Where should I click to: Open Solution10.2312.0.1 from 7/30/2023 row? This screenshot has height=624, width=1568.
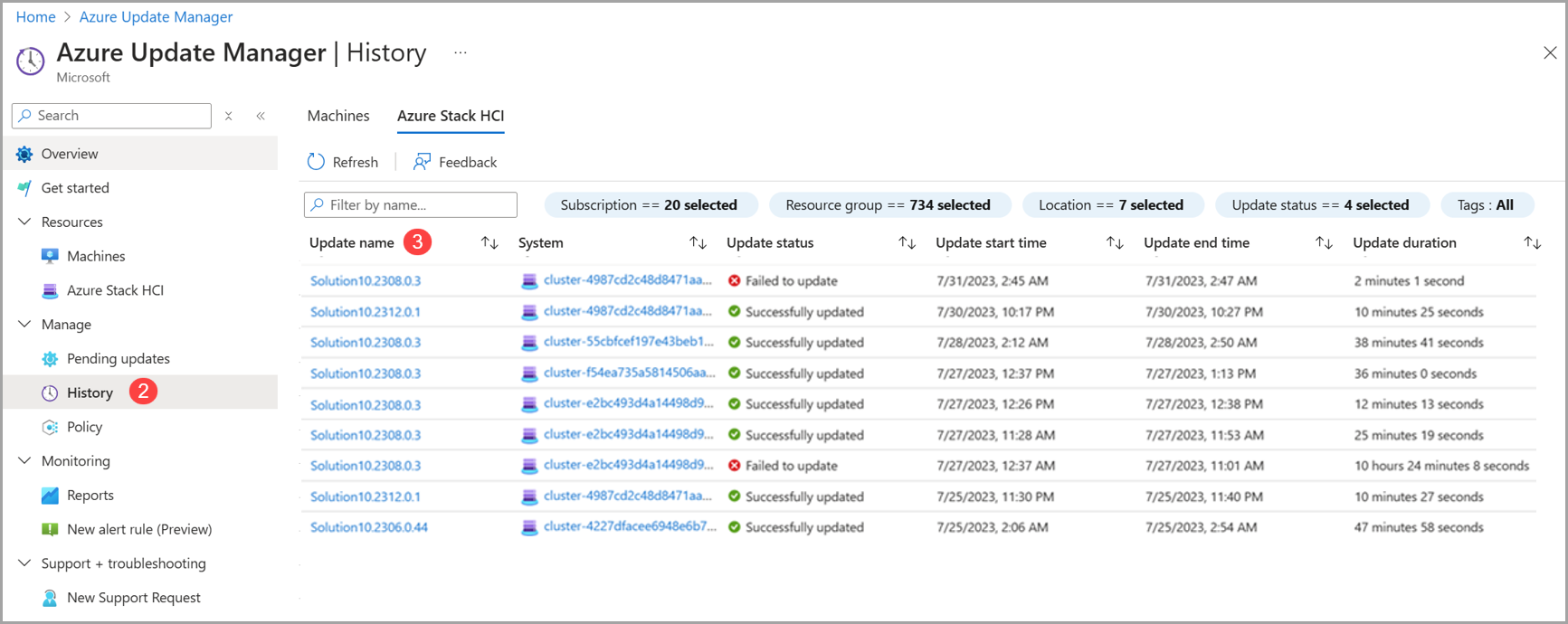click(366, 312)
